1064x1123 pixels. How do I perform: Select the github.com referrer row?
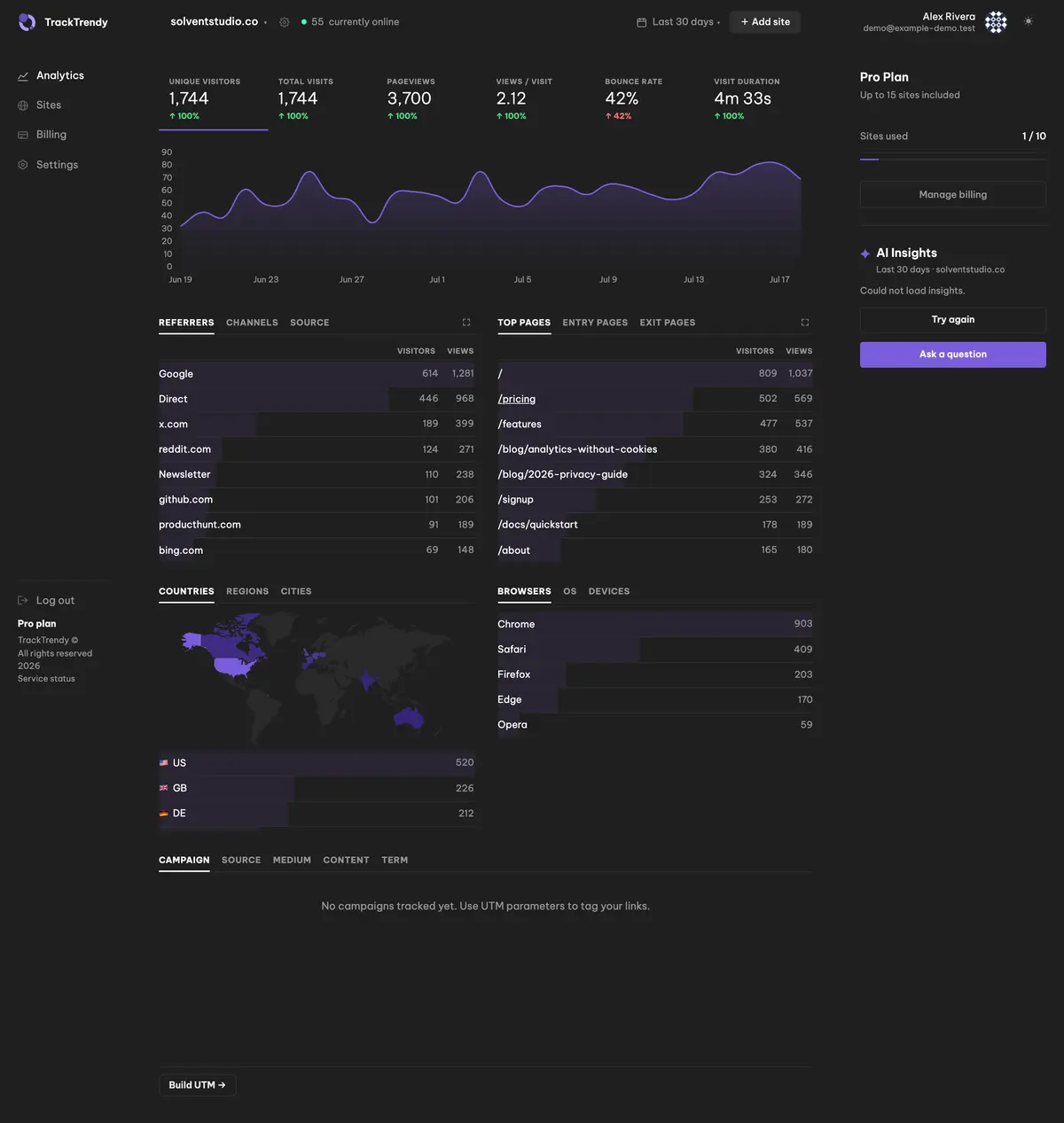pyautogui.click(x=317, y=500)
